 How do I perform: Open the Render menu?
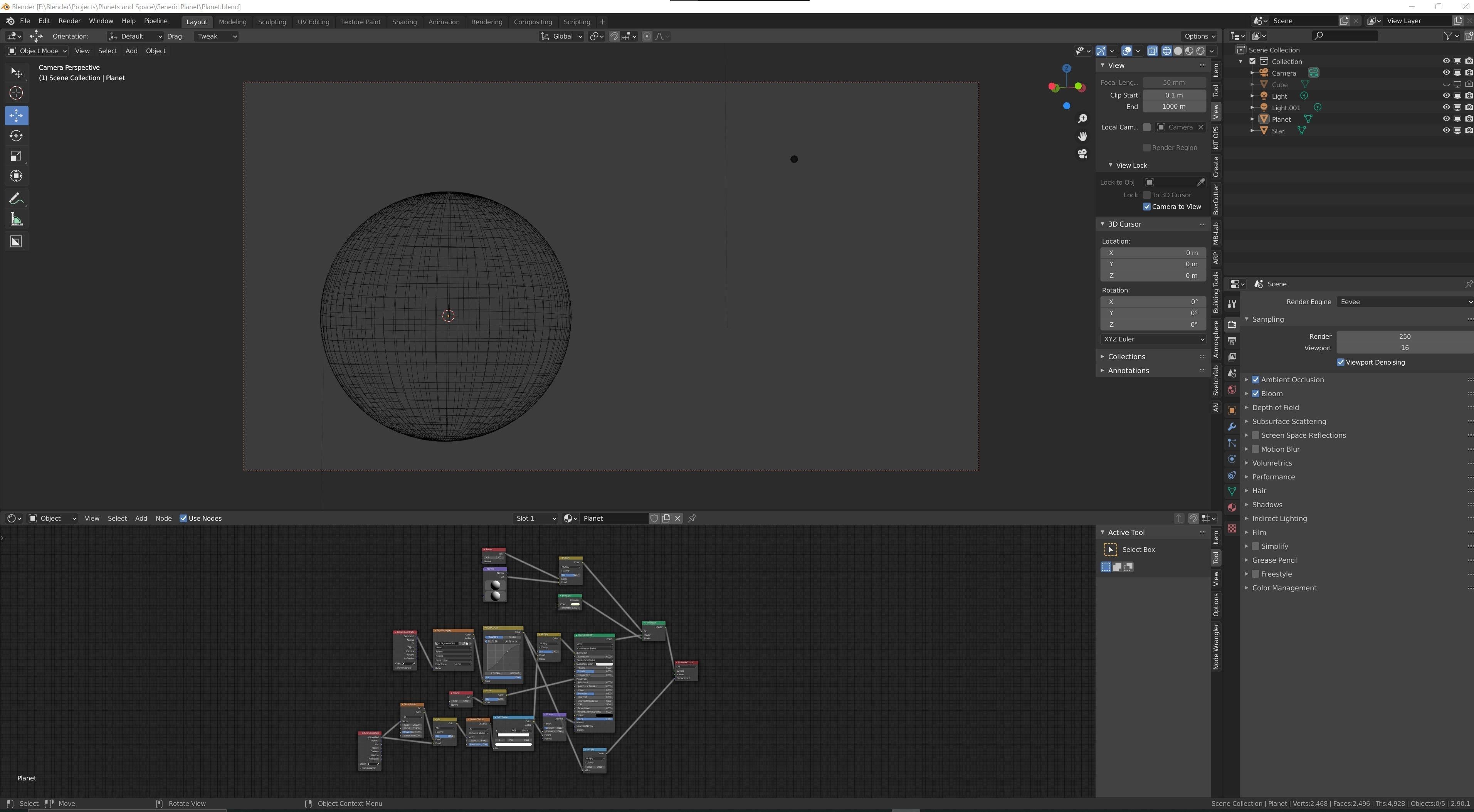click(69, 20)
